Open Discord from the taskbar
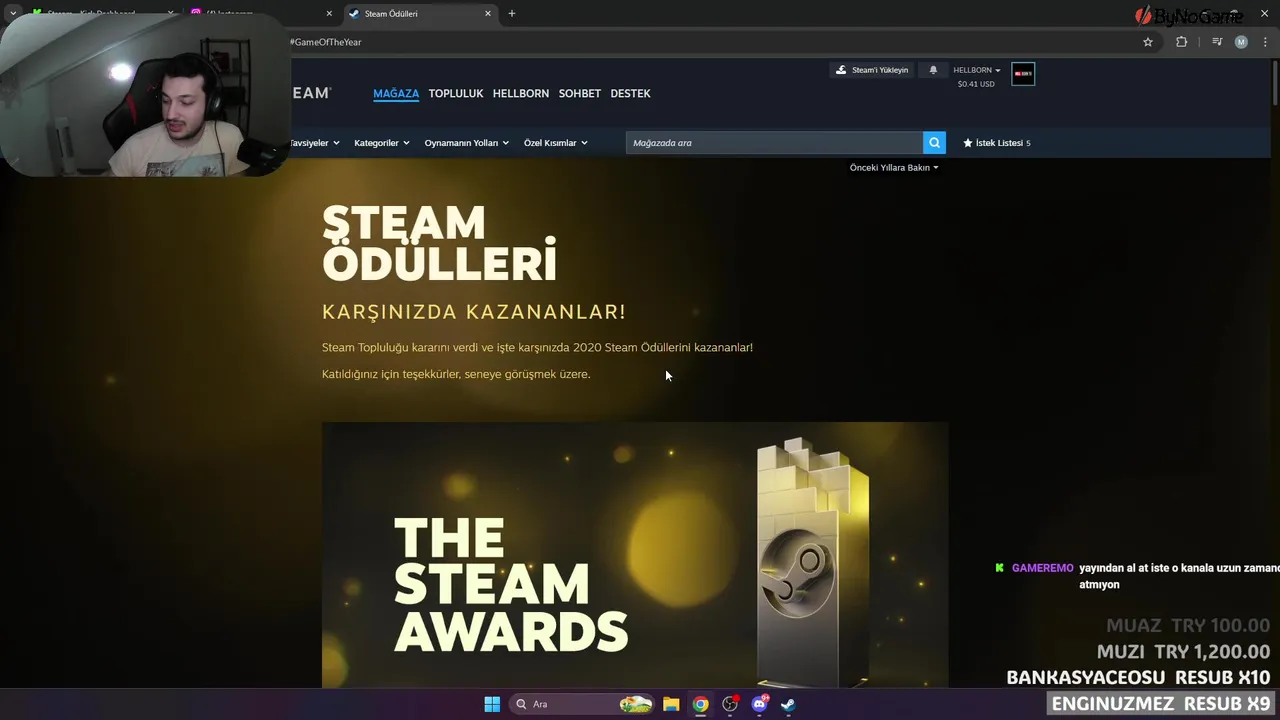Screen dimensions: 1280x720 pyautogui.click(x=760, y=704)
